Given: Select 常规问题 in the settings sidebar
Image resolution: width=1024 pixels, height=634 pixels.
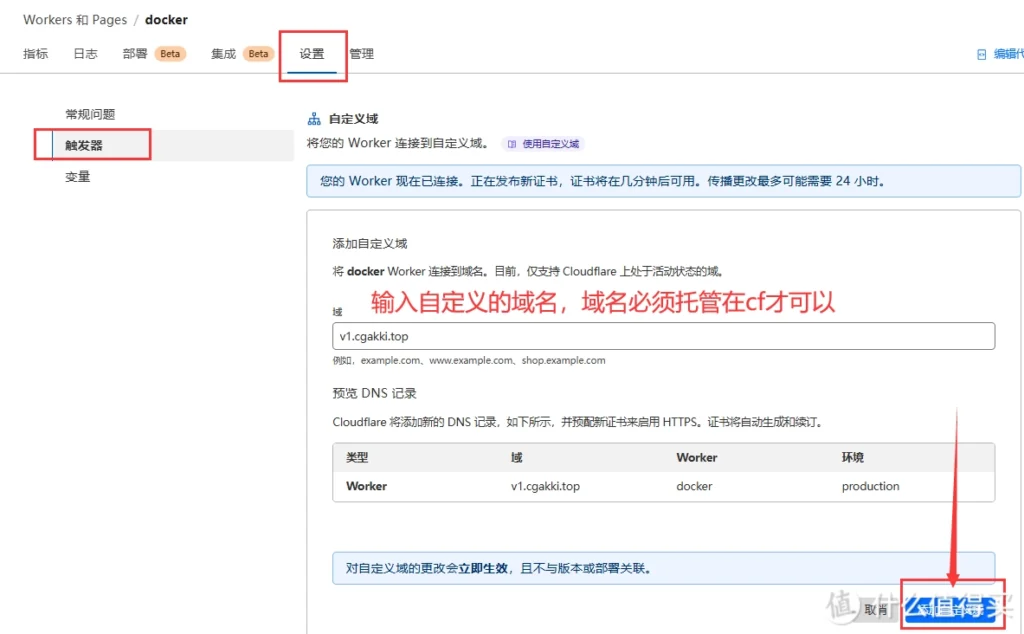Looking at the screenshot, I should (90, 114).
